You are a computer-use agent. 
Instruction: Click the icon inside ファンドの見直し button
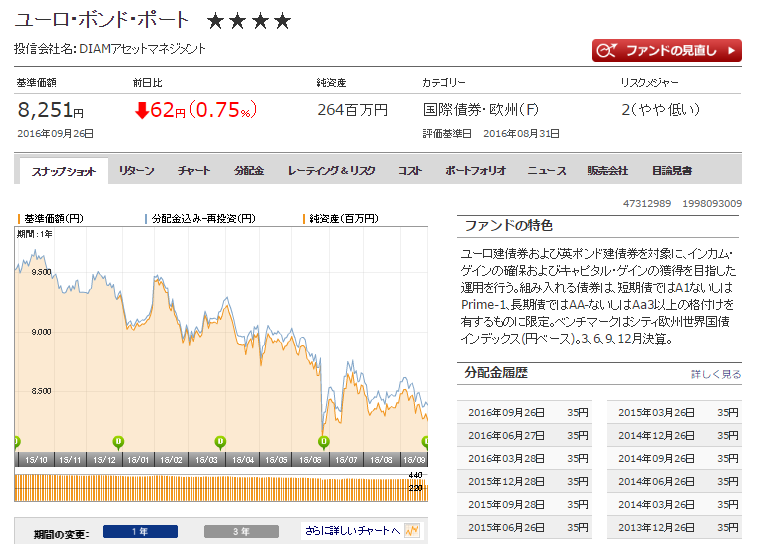coord(606,50)
